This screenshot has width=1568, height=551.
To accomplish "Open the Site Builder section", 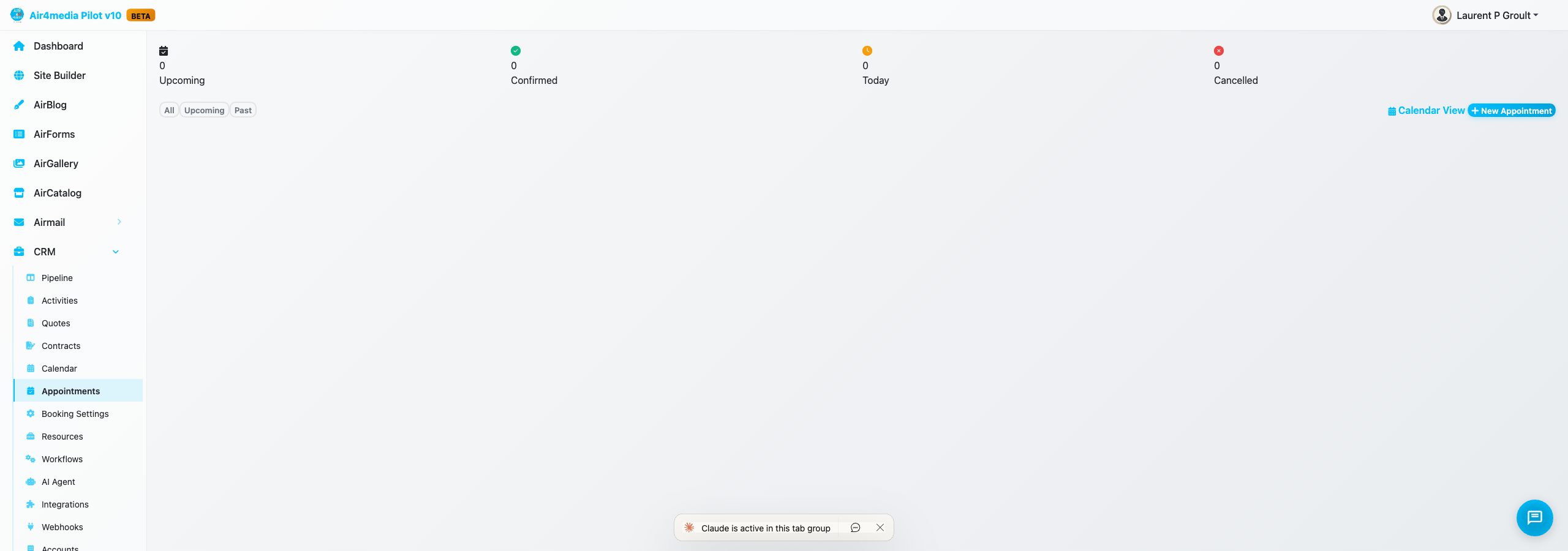I will [x=59, y=75].
